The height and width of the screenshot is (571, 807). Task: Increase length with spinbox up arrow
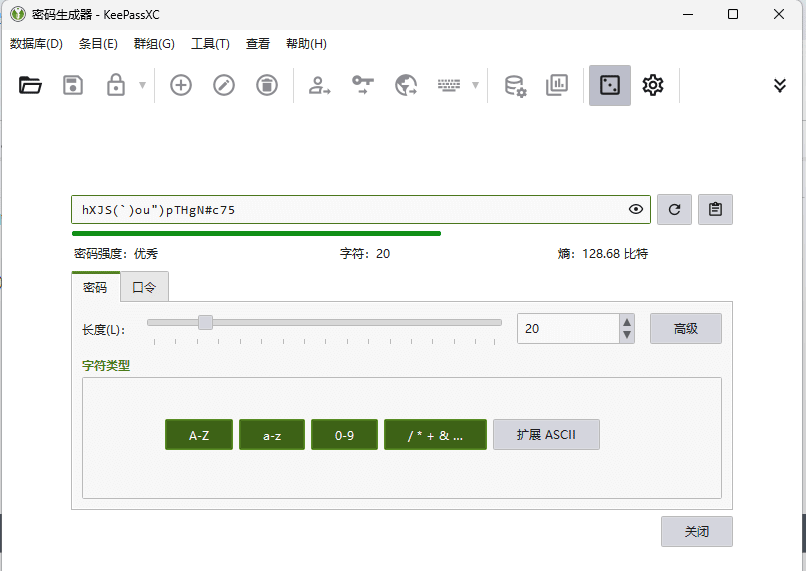[626, 322]
